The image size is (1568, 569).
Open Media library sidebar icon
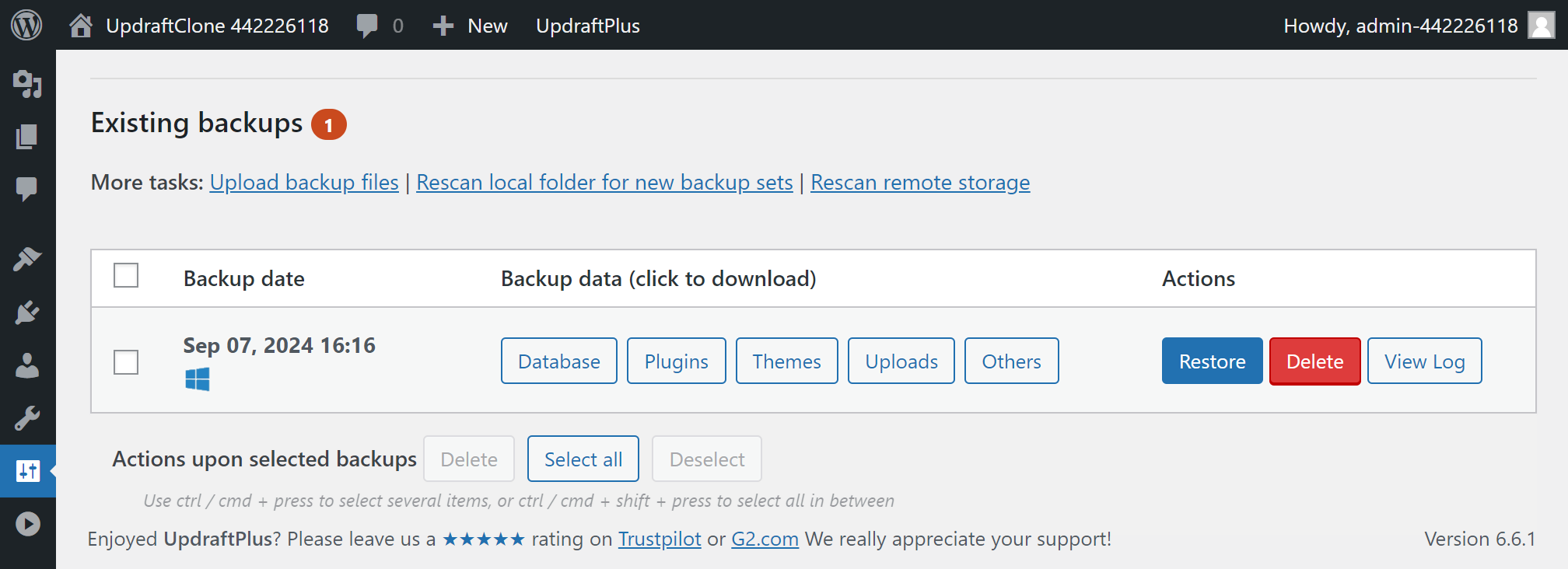[x=27, y=84]
